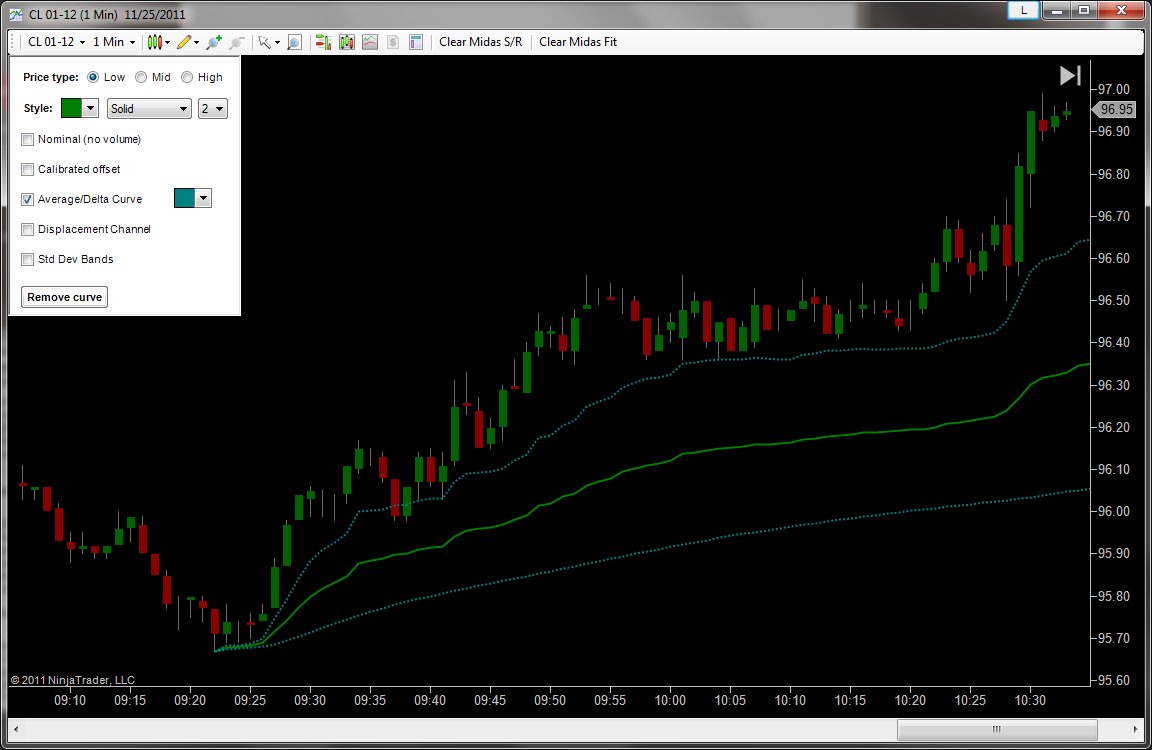Open the Solid line style dropdown
This screenshot has width=1152, height=750.
149,109
